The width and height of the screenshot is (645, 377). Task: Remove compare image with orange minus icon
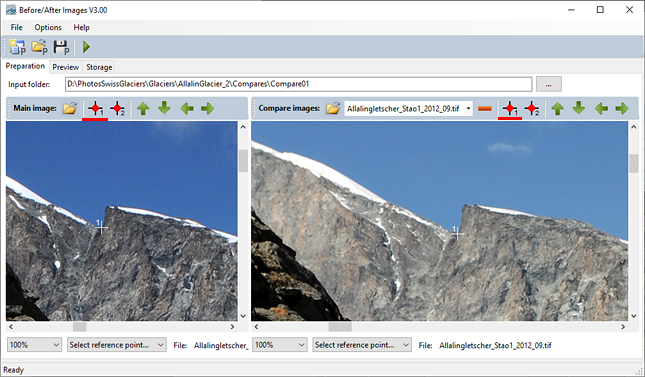(x=485, y=109)
